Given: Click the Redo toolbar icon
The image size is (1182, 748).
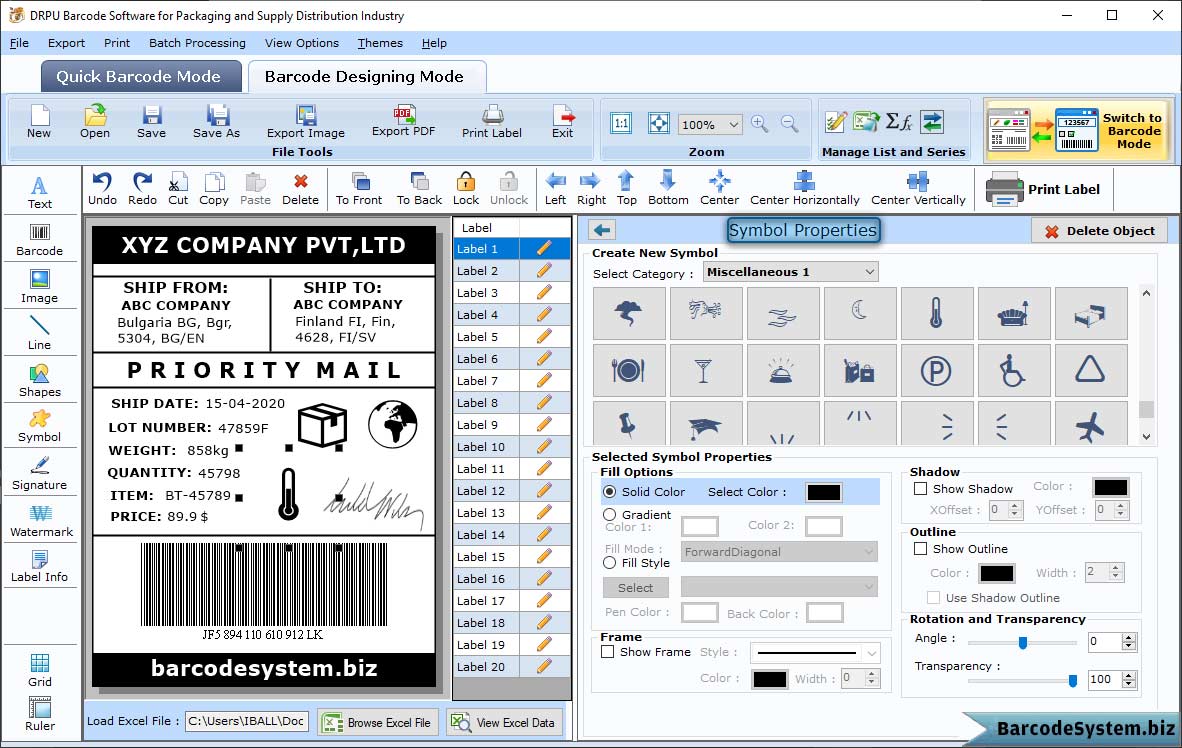Looking at the screenshot, I should (x=142, y=189).
